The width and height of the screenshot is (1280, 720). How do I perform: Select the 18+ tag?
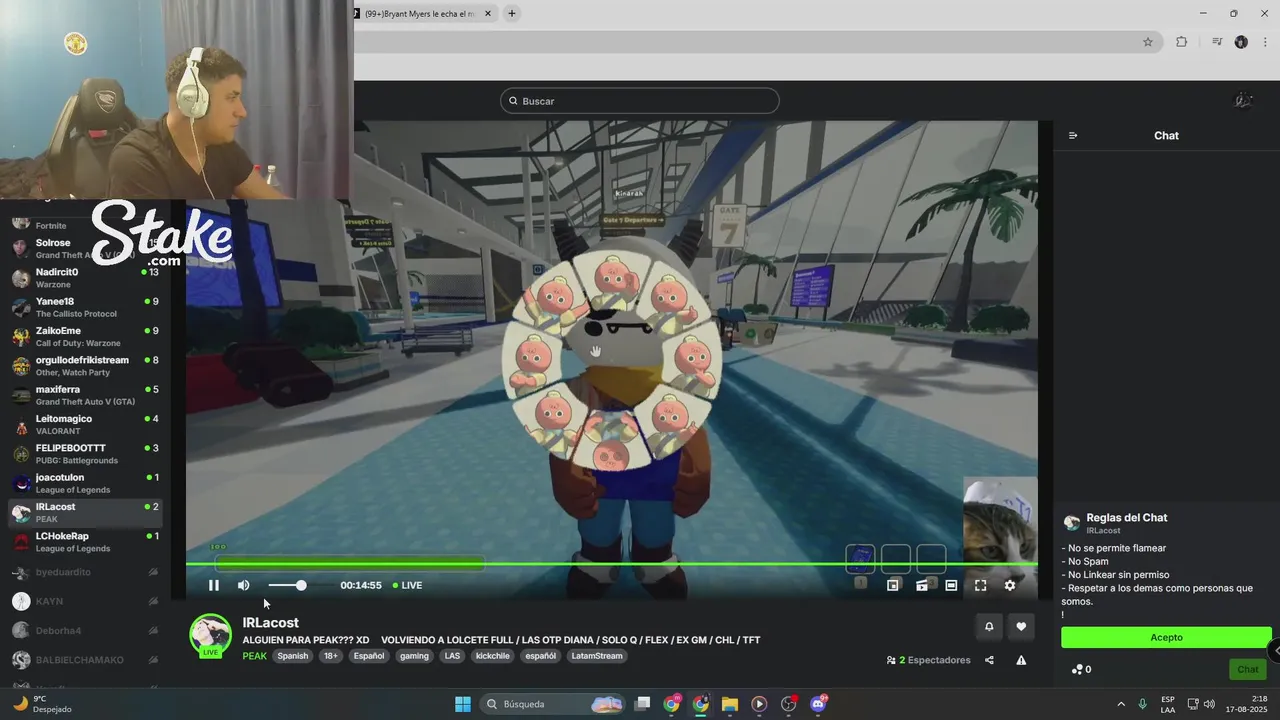331,656
